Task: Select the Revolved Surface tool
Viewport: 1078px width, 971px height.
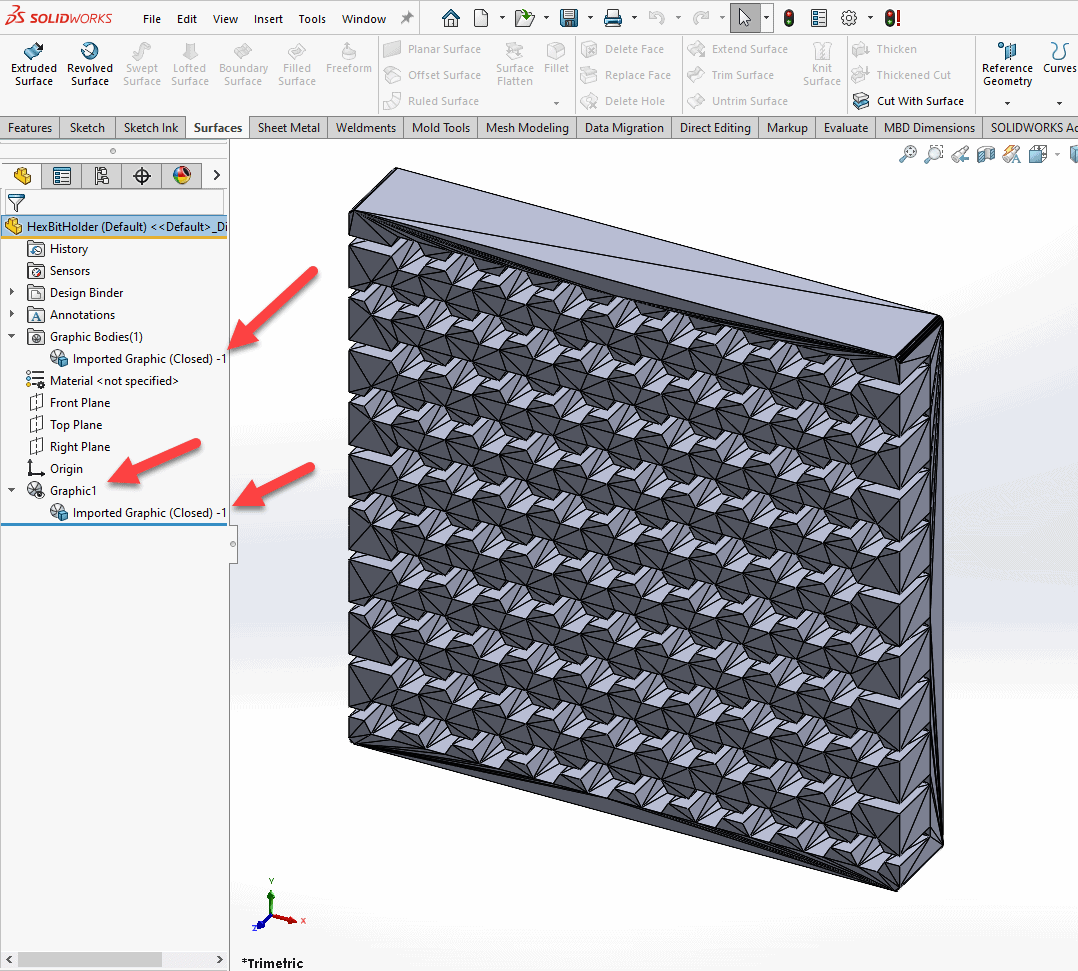Action: 89,65
